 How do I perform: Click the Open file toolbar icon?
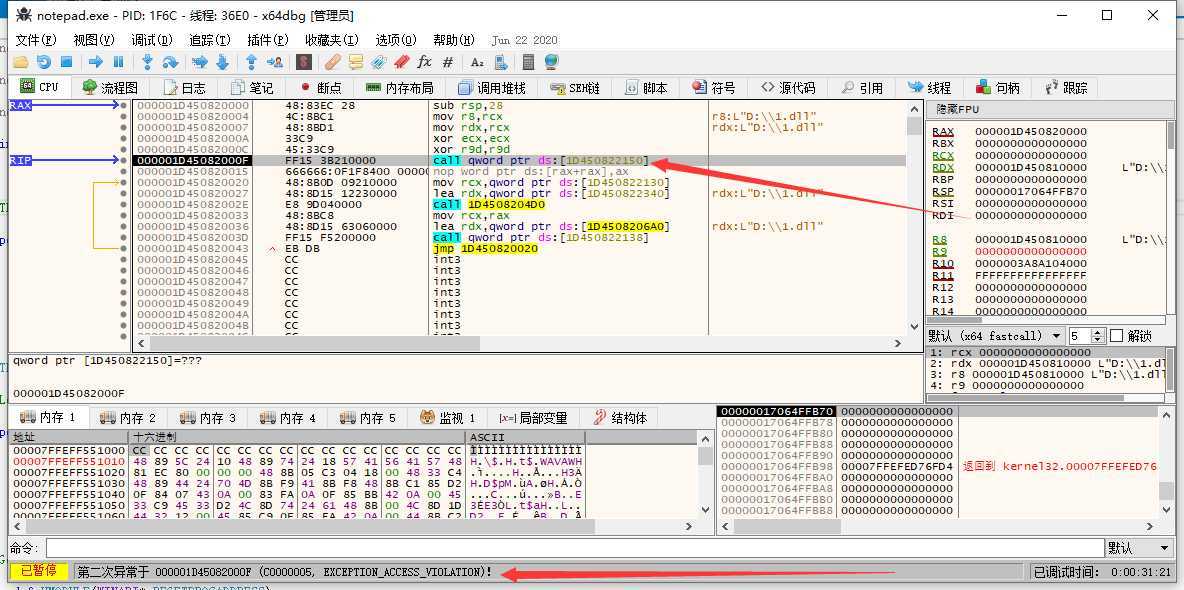pos(21,63)
